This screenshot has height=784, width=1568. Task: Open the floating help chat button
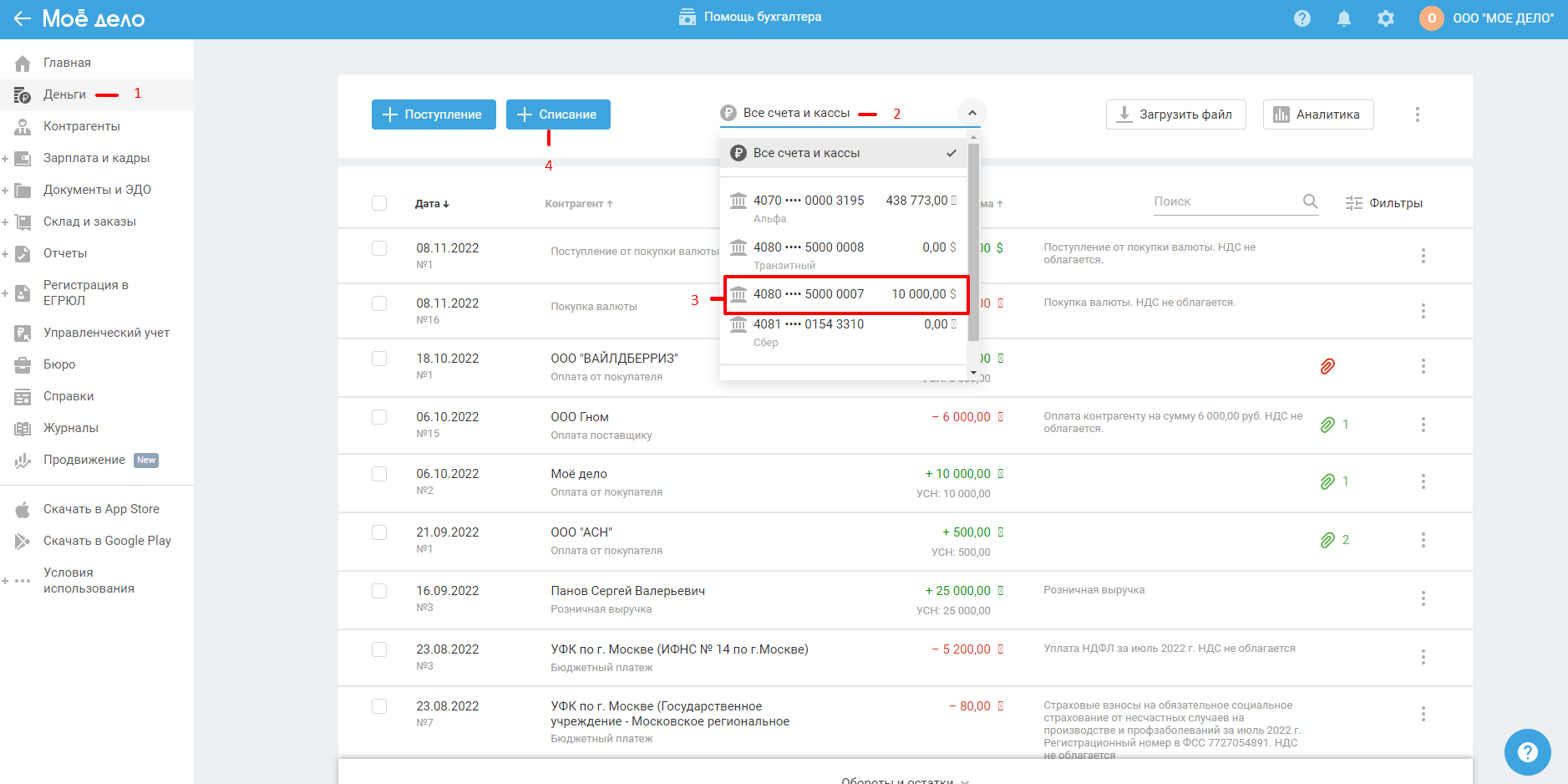coord(1526,751)
